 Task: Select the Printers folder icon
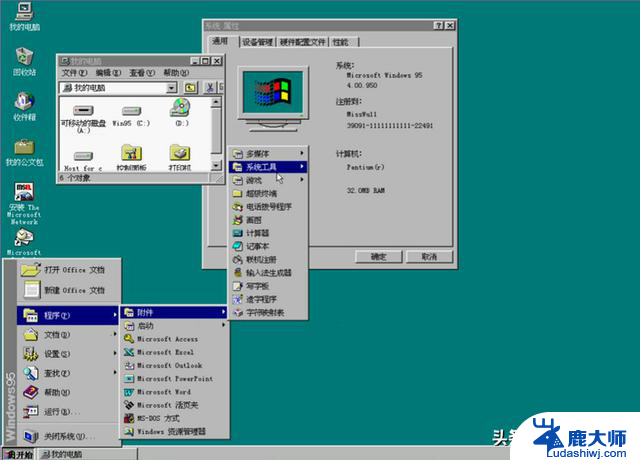180,158
